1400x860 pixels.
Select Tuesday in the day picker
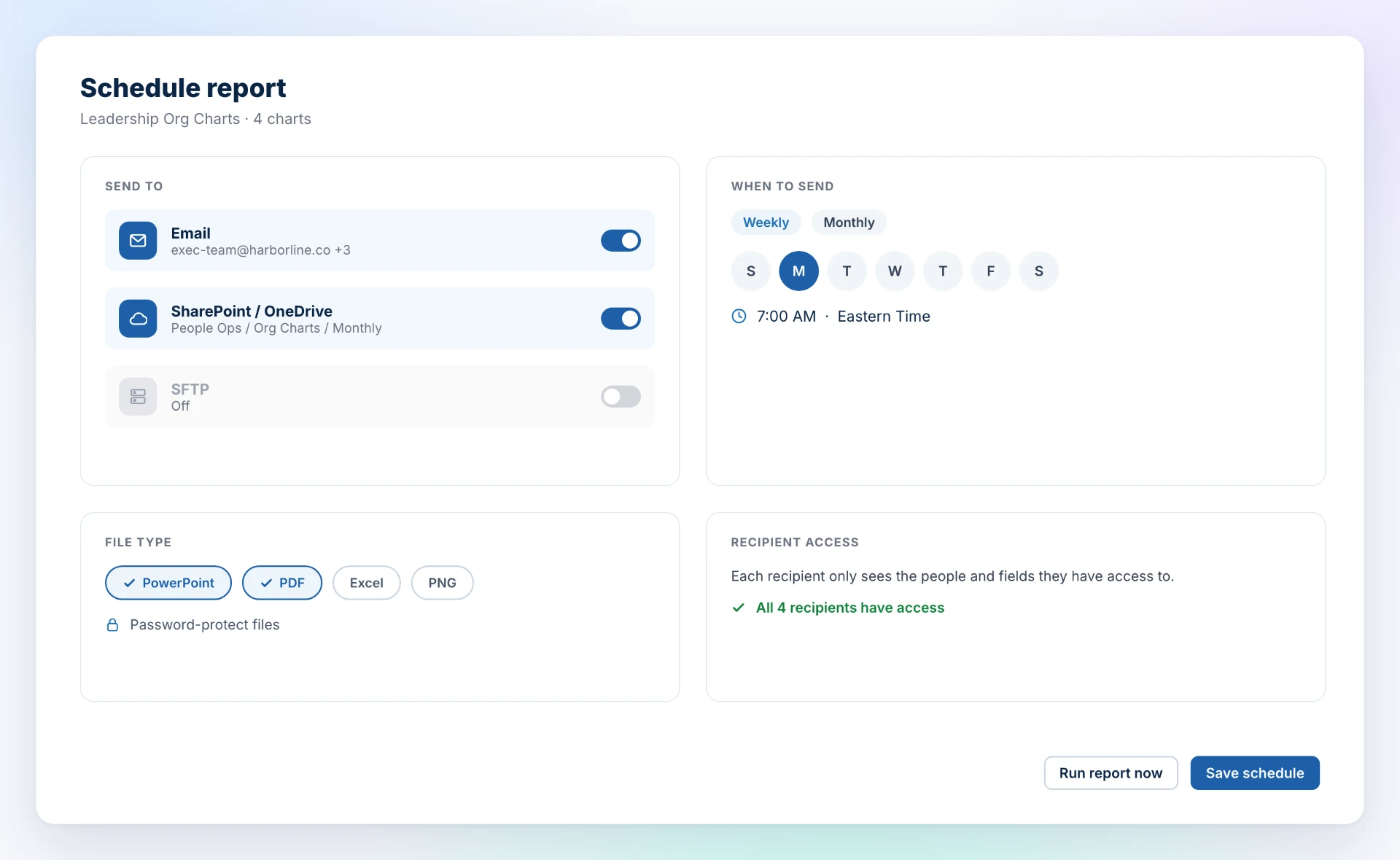847,271
